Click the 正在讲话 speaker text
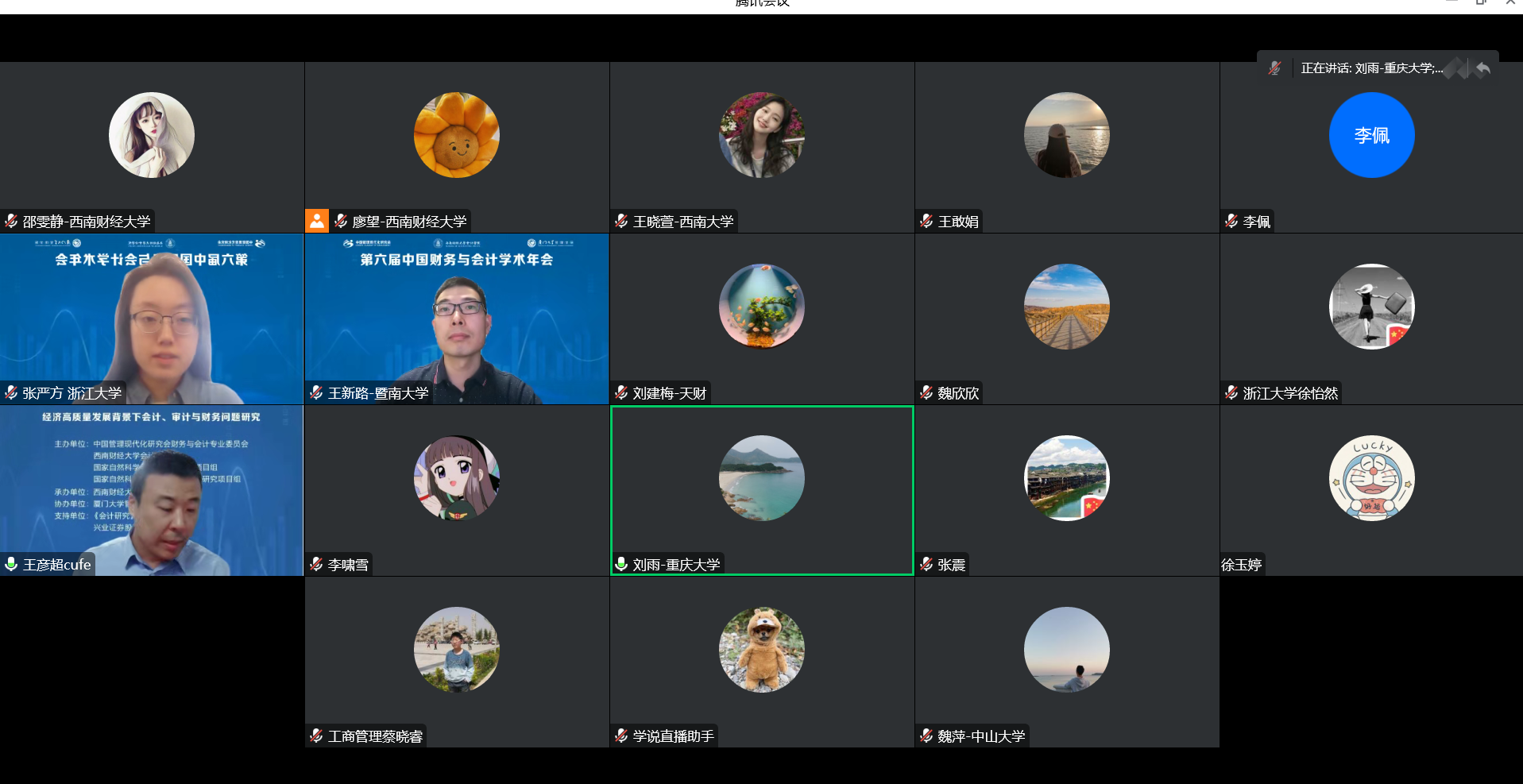 [1371, 68]
